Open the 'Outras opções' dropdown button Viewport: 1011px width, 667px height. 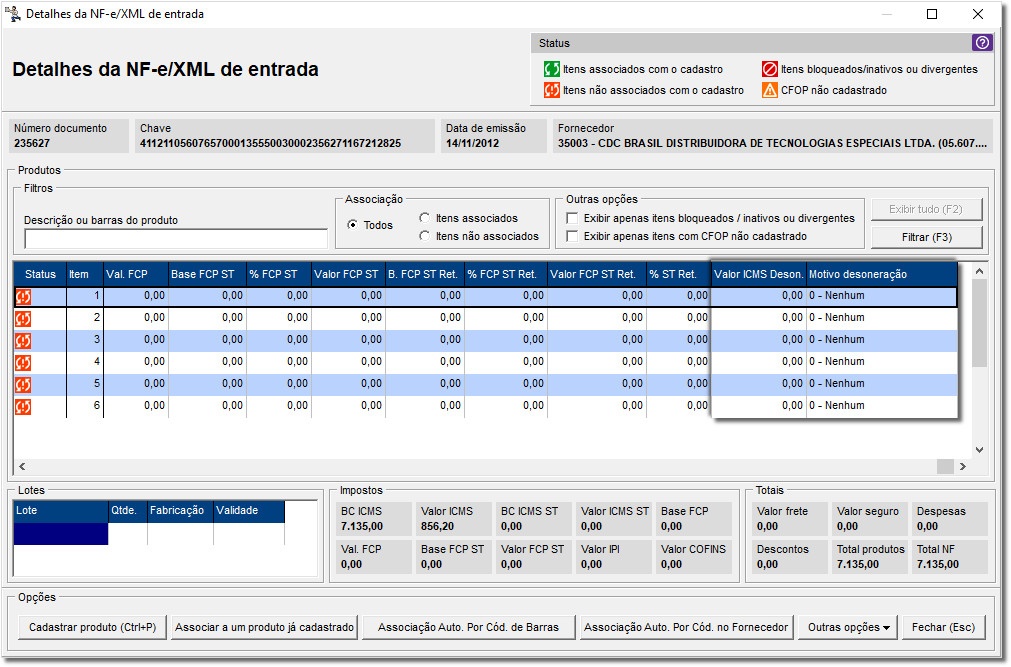point(848,627)
